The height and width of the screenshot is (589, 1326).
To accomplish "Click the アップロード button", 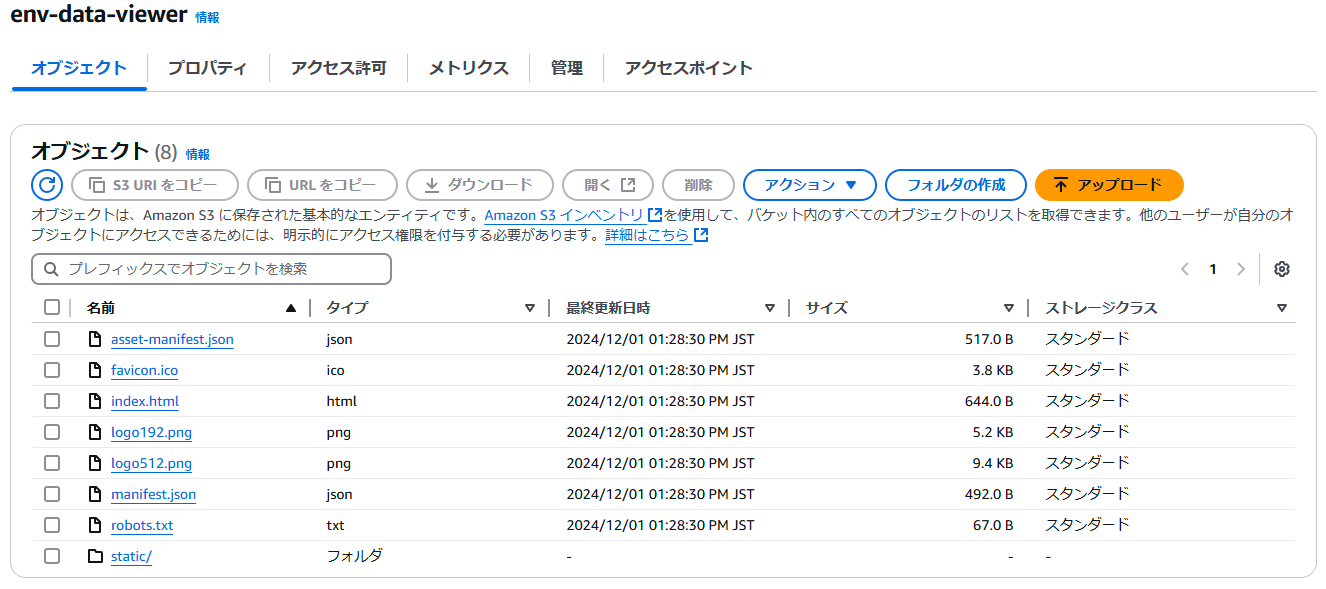I will (1109, 185).
